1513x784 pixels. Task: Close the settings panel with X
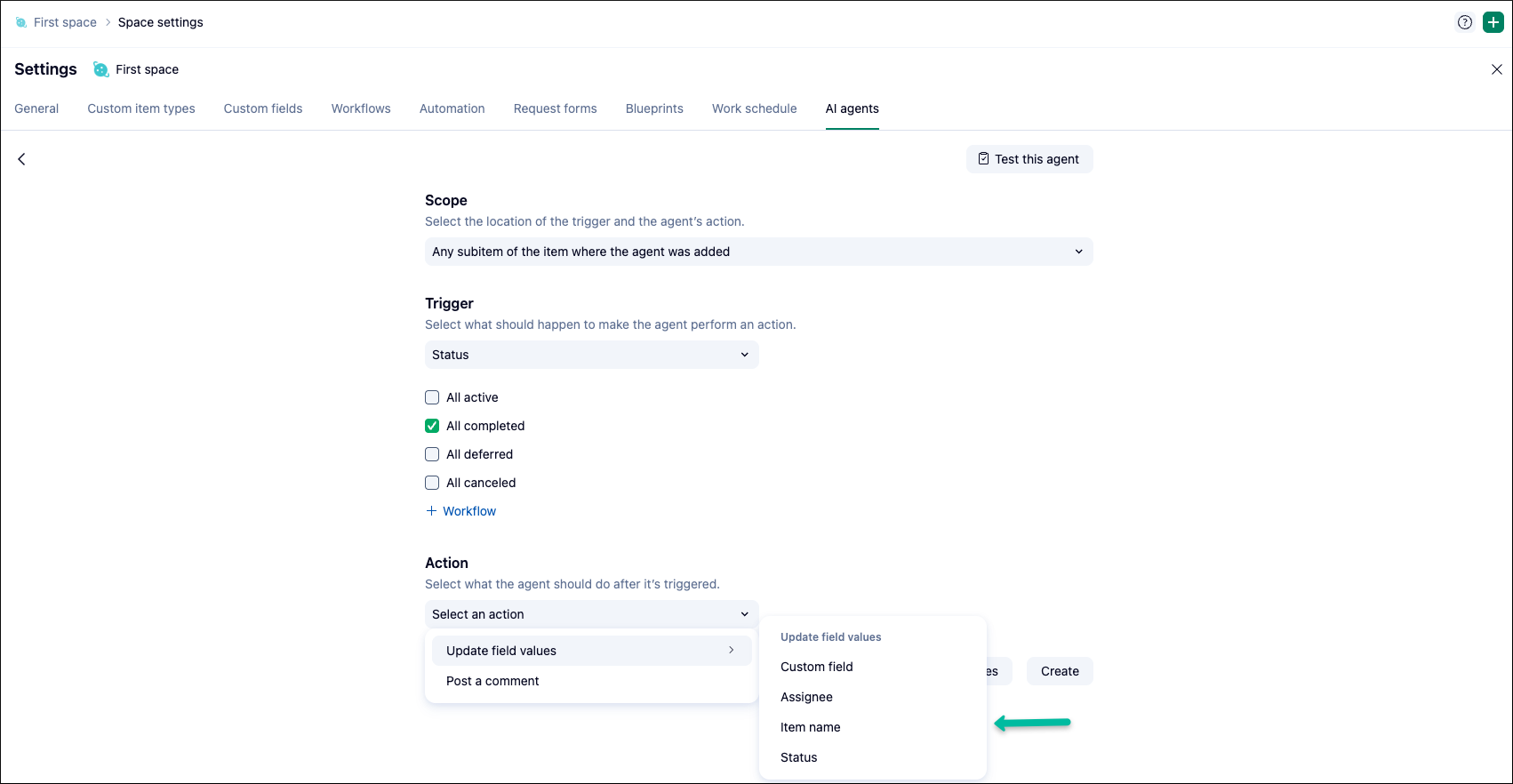tap(1497, 69)
